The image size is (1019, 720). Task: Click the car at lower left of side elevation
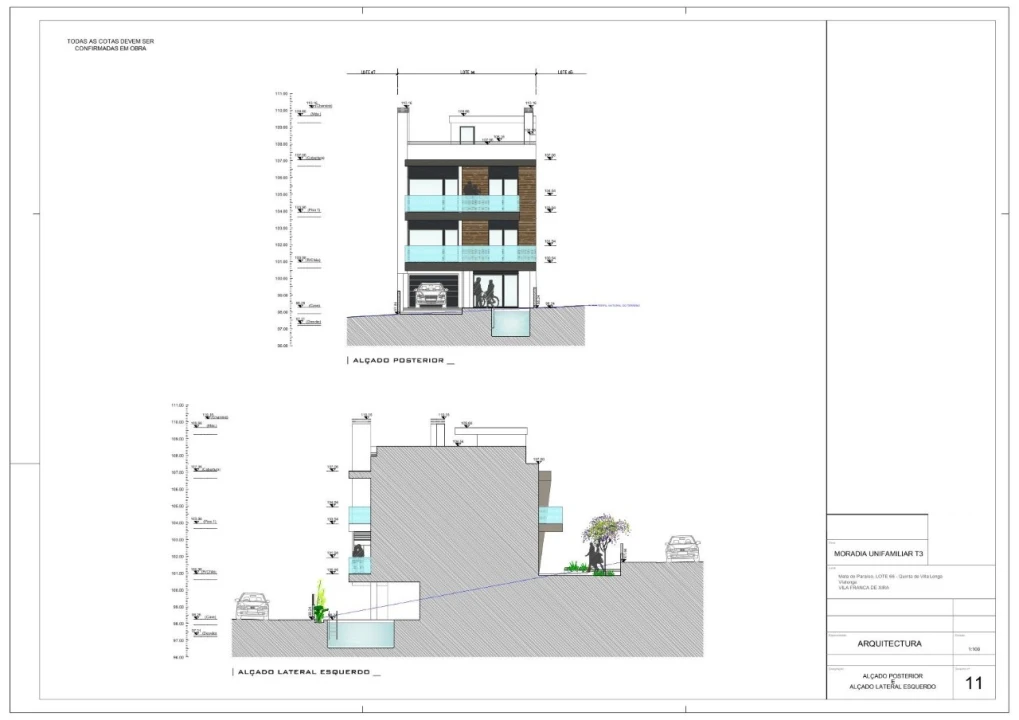[253, 606]
